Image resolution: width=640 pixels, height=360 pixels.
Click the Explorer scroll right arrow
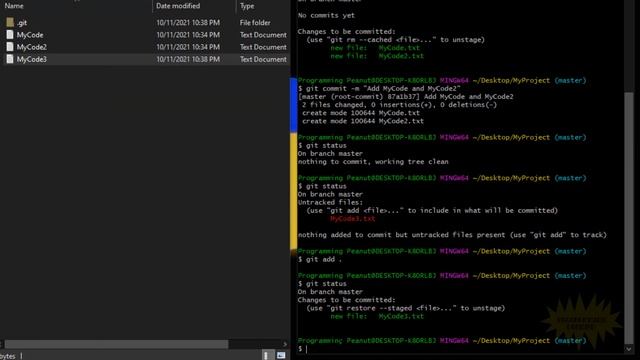coord(285,344)
